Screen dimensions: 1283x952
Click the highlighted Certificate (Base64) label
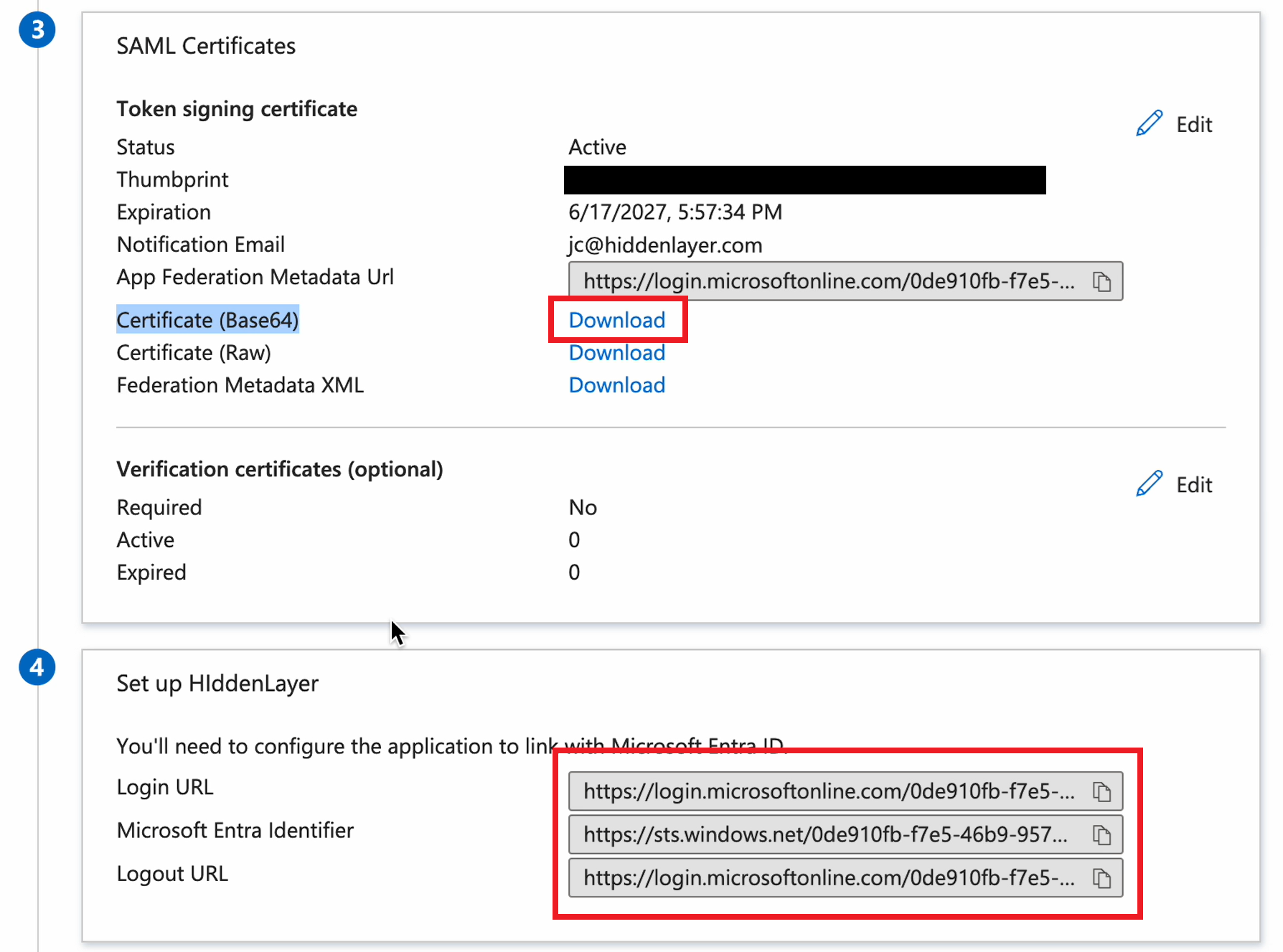pyautogui.click(x=207, y=320)
